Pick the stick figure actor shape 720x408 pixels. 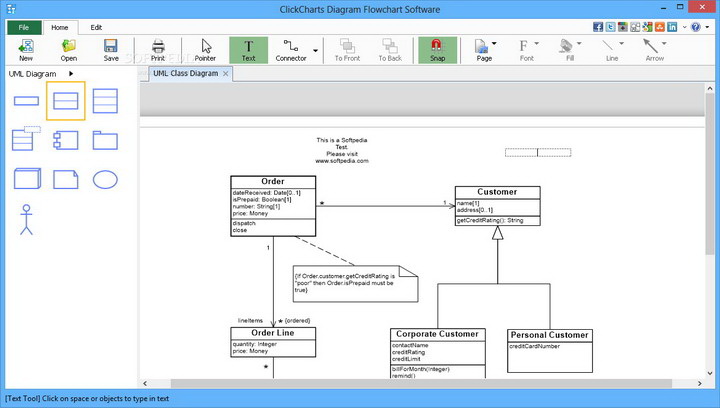pos(26,219)
